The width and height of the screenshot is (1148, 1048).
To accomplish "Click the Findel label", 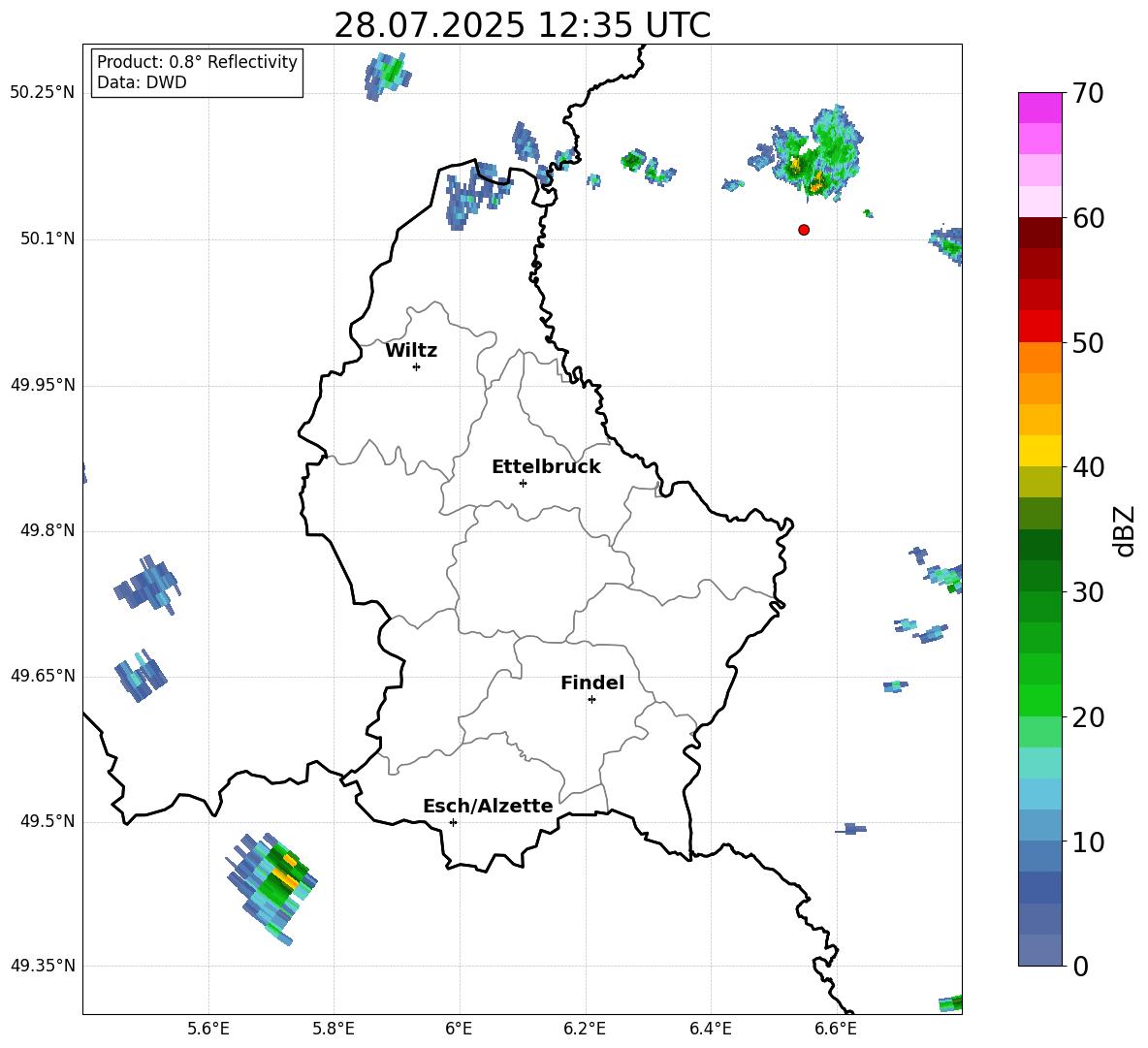I will click(592, 683).
